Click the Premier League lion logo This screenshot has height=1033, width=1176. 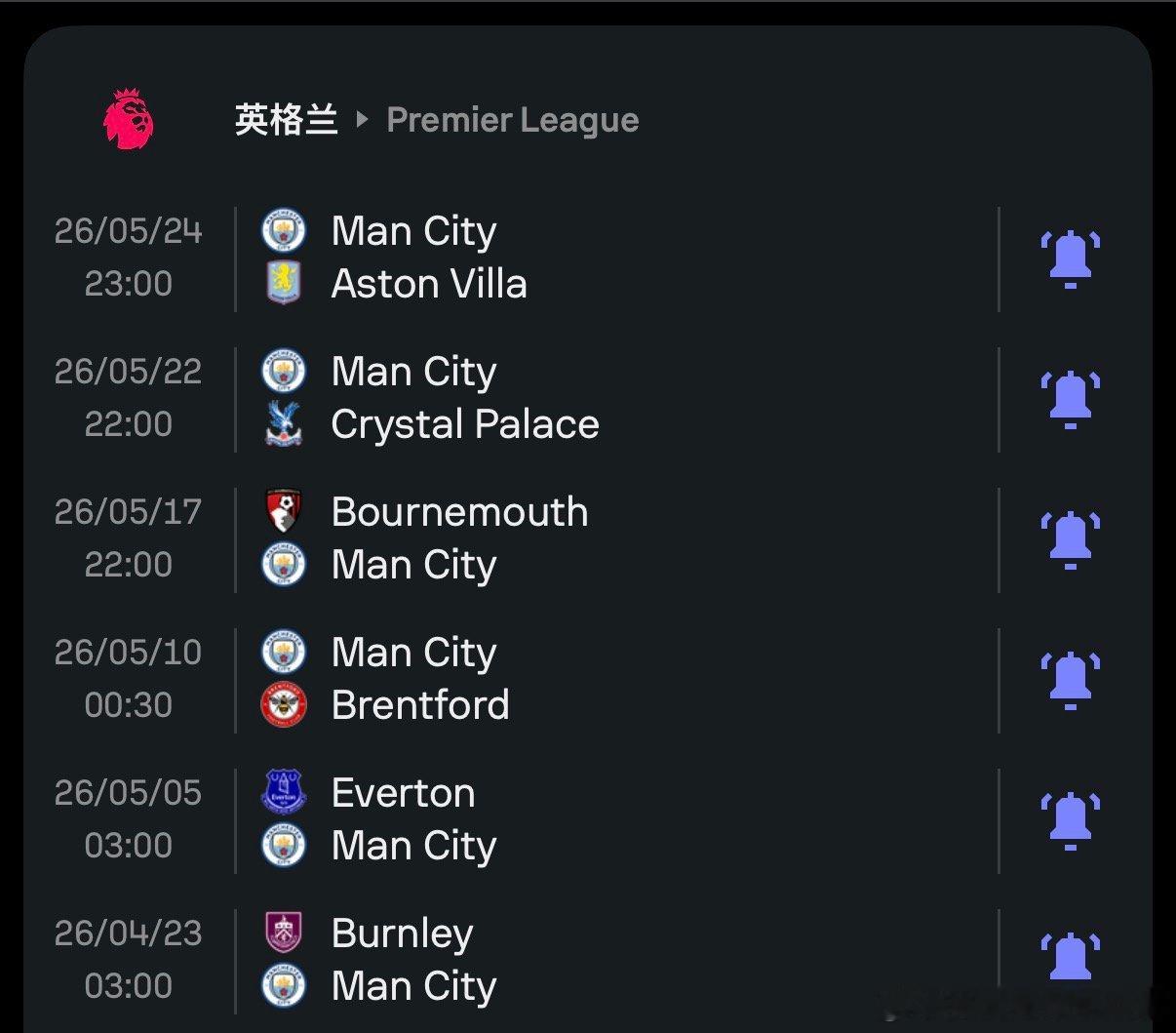pos(129,120)
